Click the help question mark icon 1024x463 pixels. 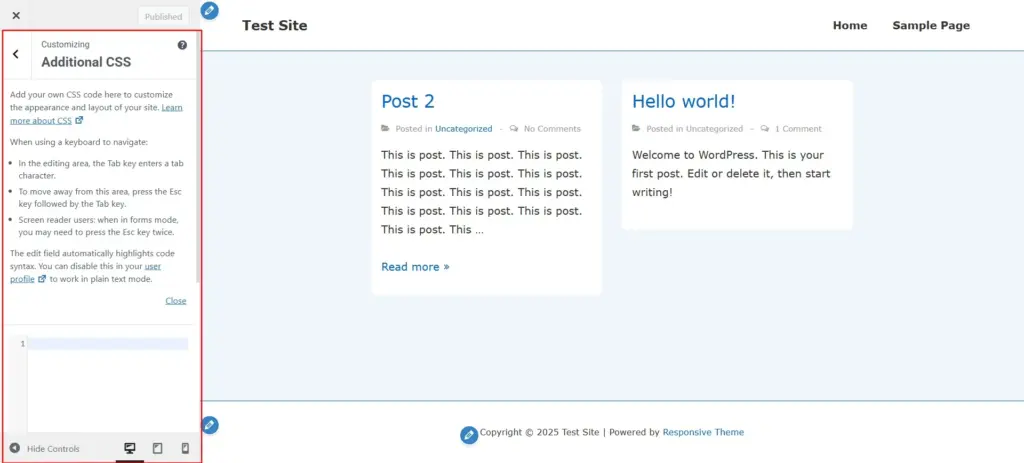coord(182,45)
